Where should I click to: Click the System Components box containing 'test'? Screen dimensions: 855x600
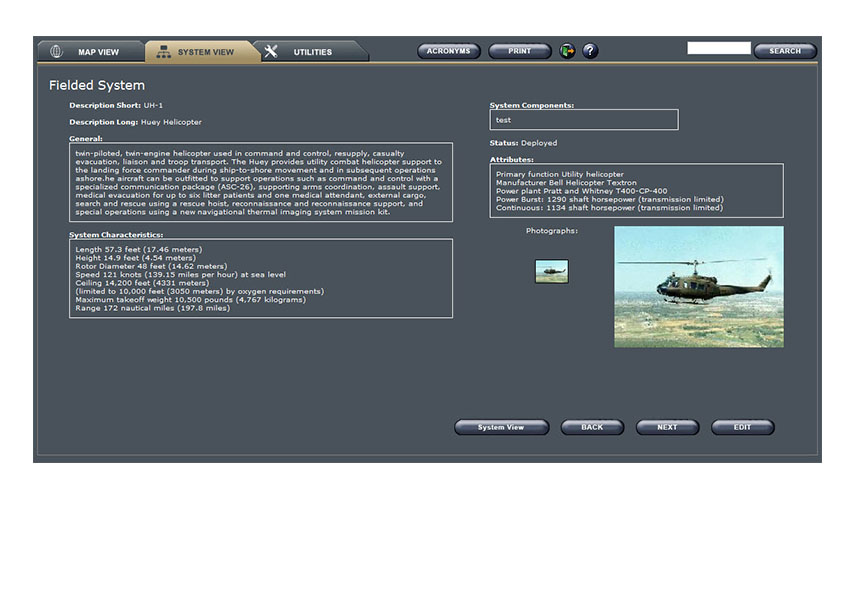point(584,120)
